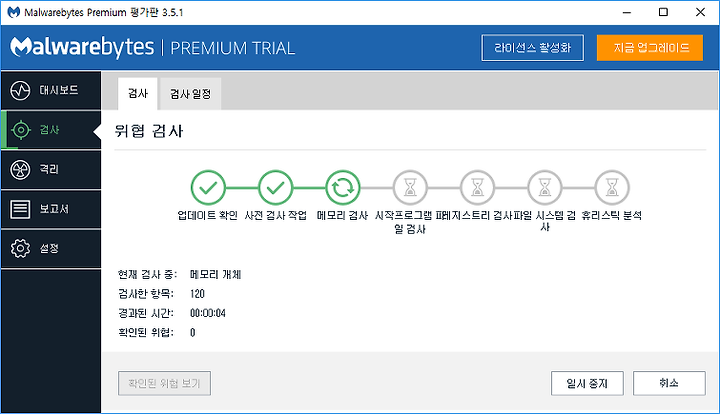Click the 파일 시스템 검사 hourglass step
The width and height of the screenshot is (720, 414).
(x=545, y=187)
